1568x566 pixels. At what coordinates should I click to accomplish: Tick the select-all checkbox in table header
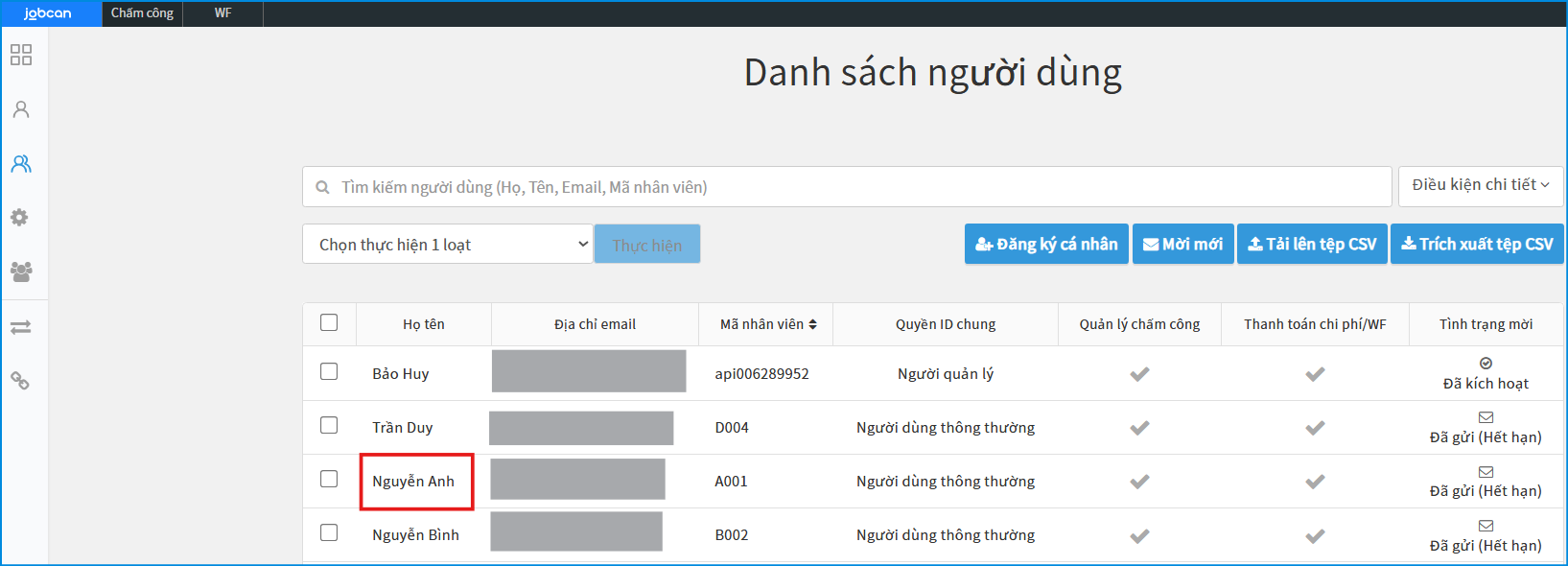point(329,322)
